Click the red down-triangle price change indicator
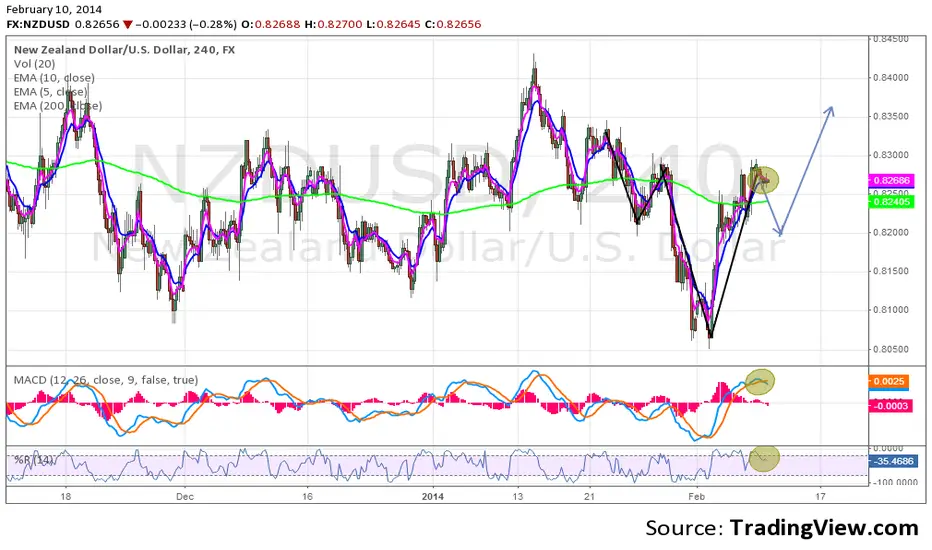Viewport: 932px width, 550px height. coord(128,24)
